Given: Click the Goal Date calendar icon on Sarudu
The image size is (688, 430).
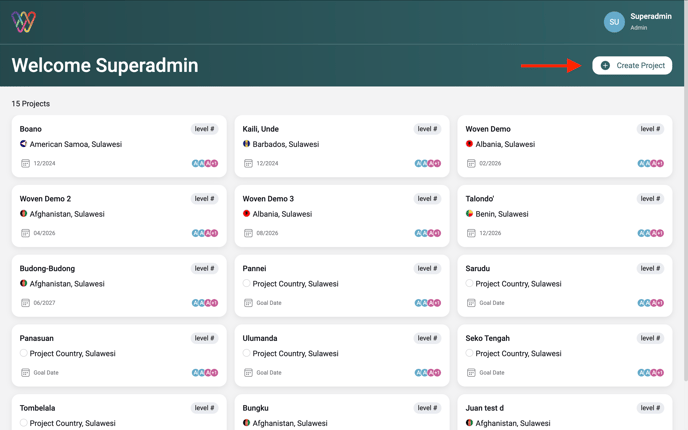Looking at the screenshot, I should 471,303.
